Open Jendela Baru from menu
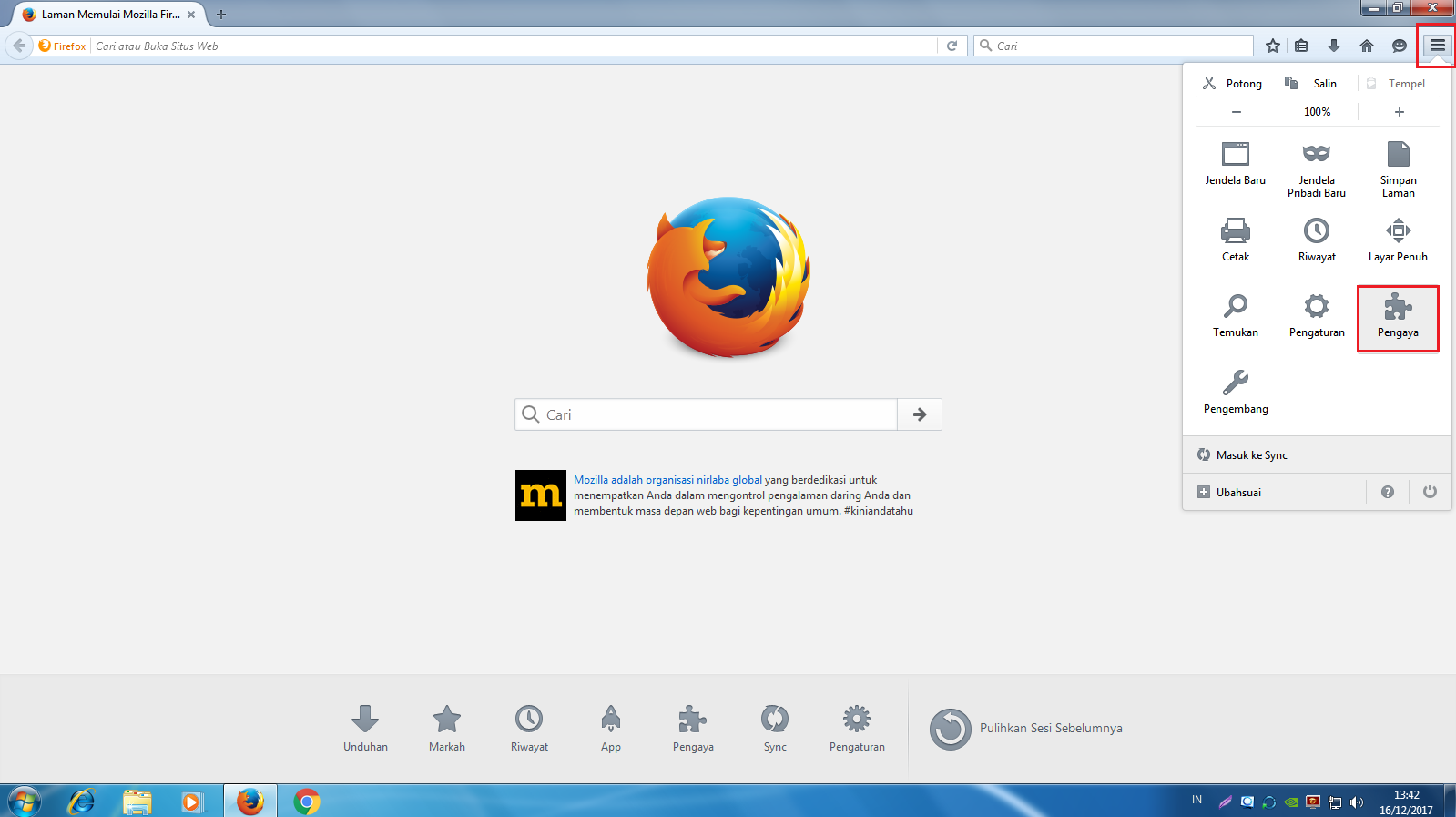 1236,164
